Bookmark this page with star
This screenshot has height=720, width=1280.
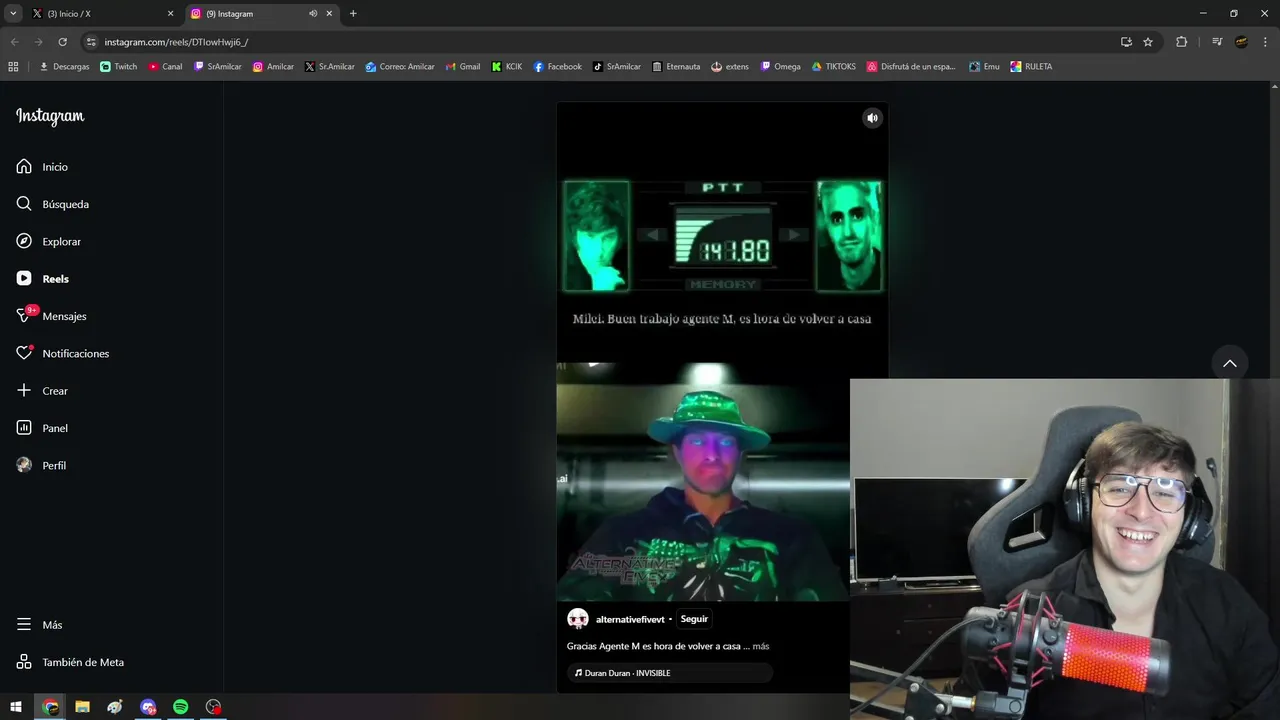(1148, 42)
